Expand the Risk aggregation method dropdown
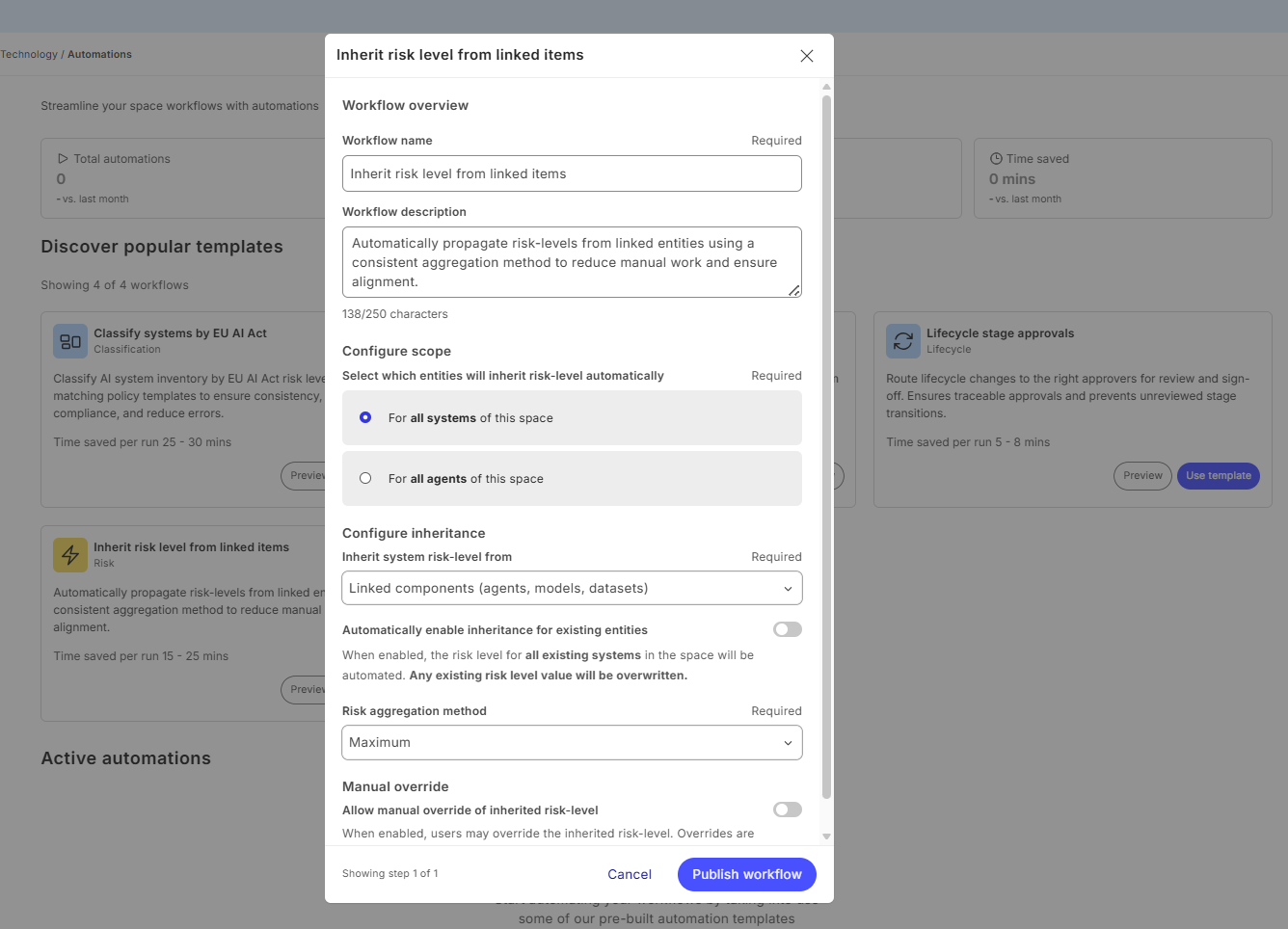This screenshot has height=929, width=1288. click(572, 742)
